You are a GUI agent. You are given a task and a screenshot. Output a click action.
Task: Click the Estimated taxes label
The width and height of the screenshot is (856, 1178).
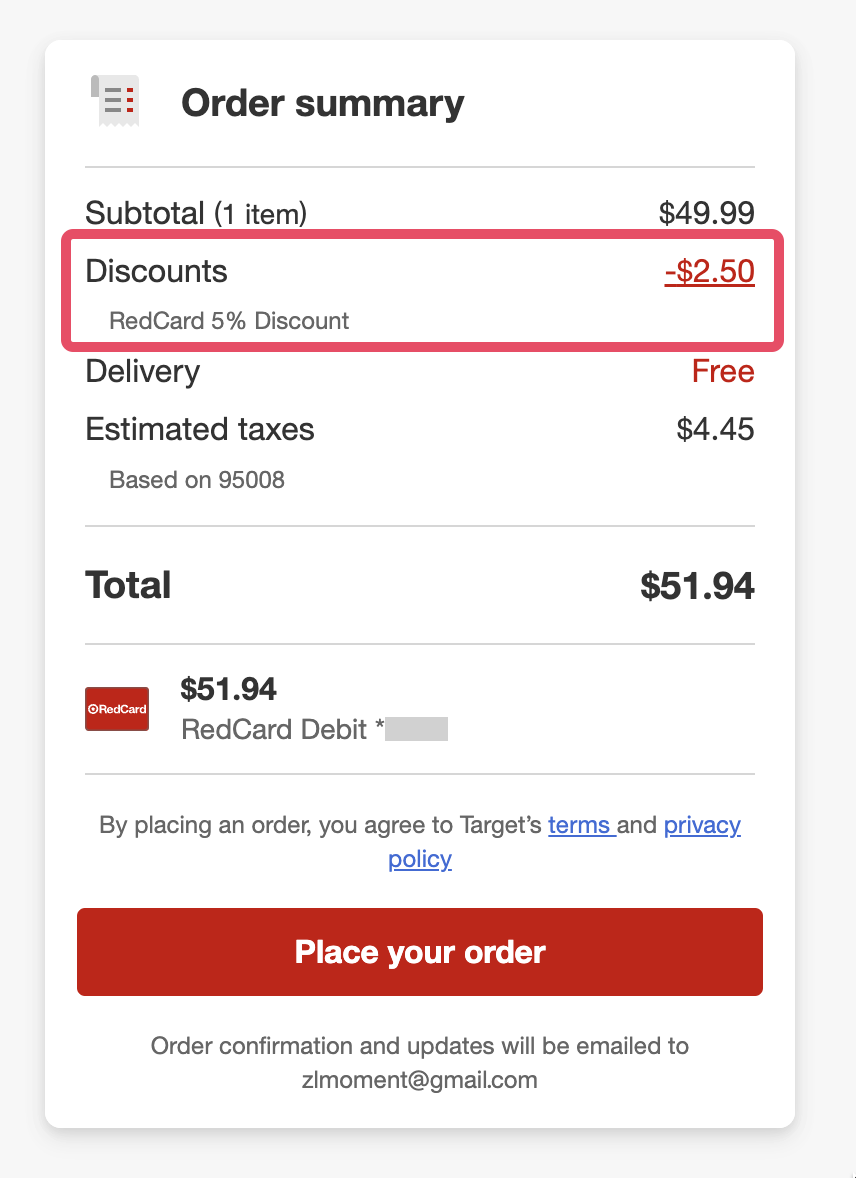coord(200,430)
